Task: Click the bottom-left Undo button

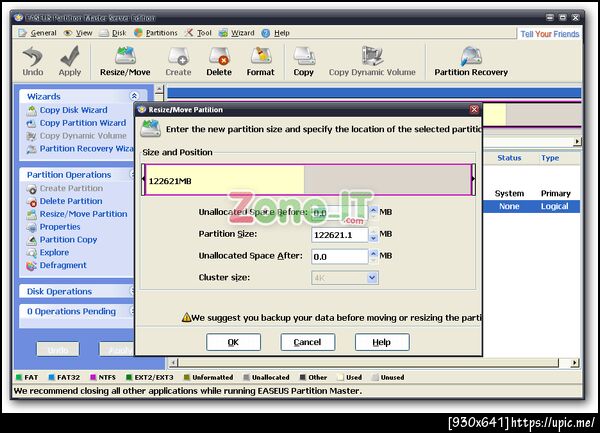Action: coord(58,350)
